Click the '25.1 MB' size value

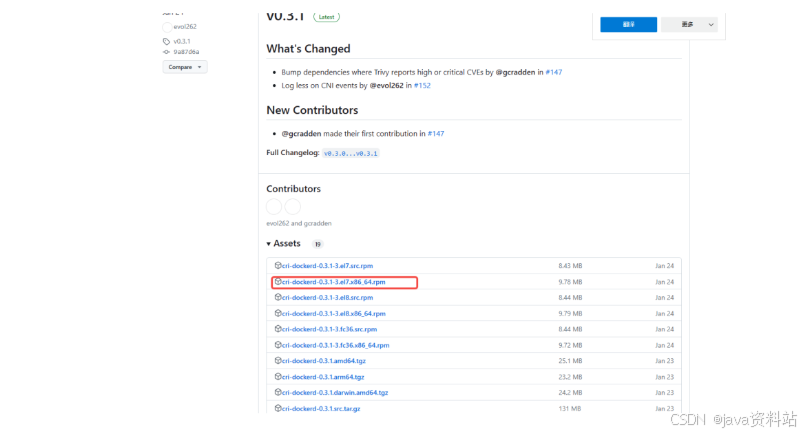(570, 361)
